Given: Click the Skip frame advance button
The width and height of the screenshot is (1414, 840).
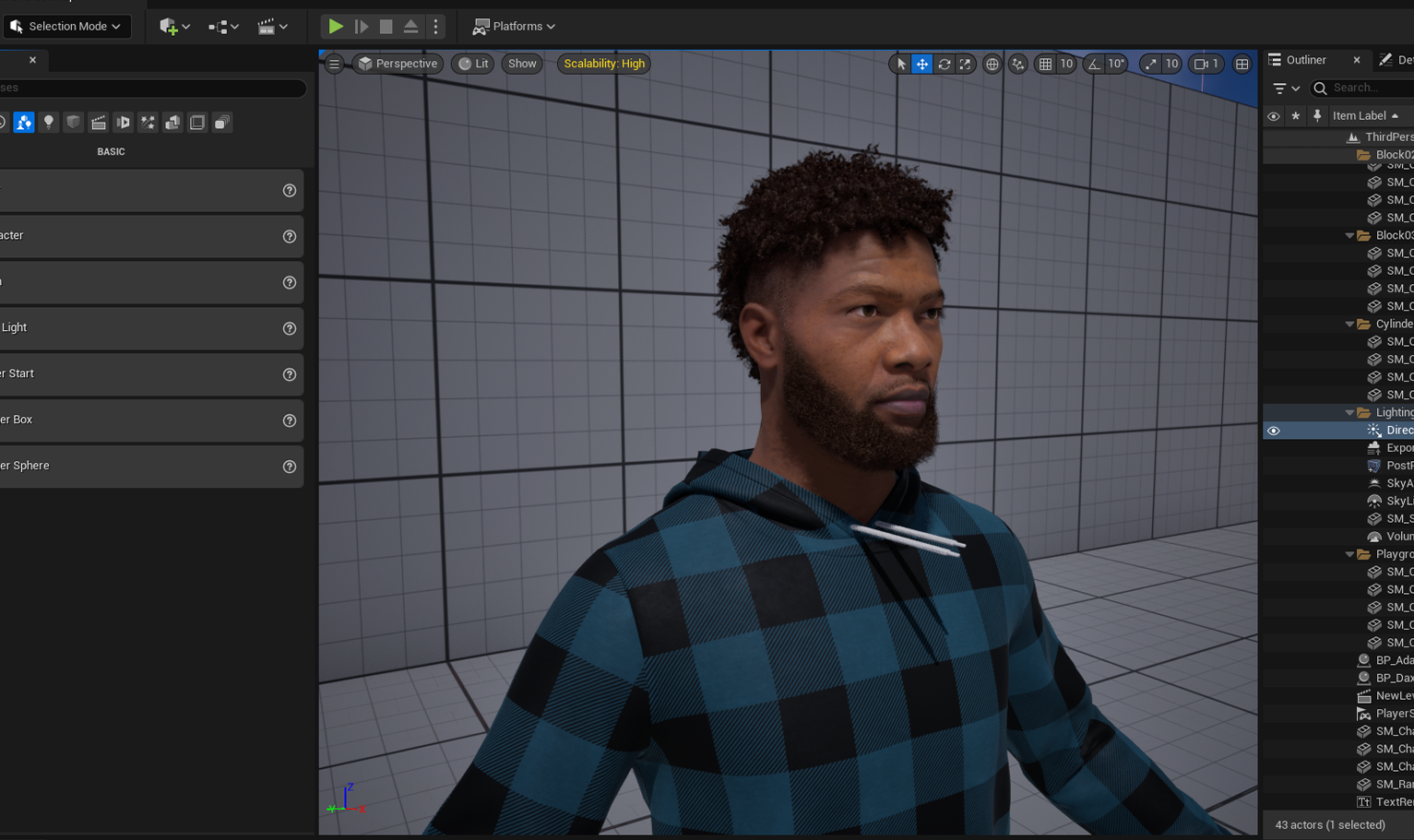Looking at the screenshot, I should click(x=362, y=27).
